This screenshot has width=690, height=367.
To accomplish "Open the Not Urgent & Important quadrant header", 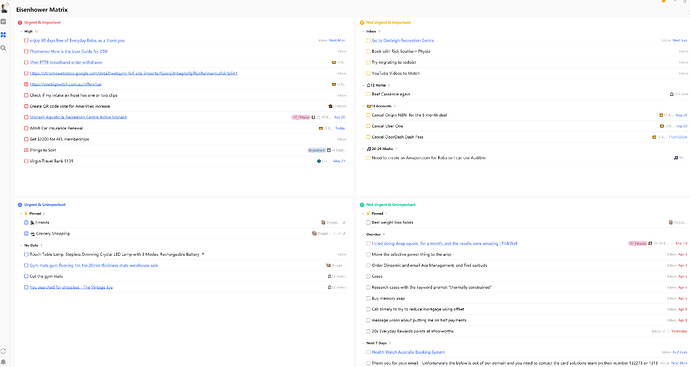I will point(388,22).
